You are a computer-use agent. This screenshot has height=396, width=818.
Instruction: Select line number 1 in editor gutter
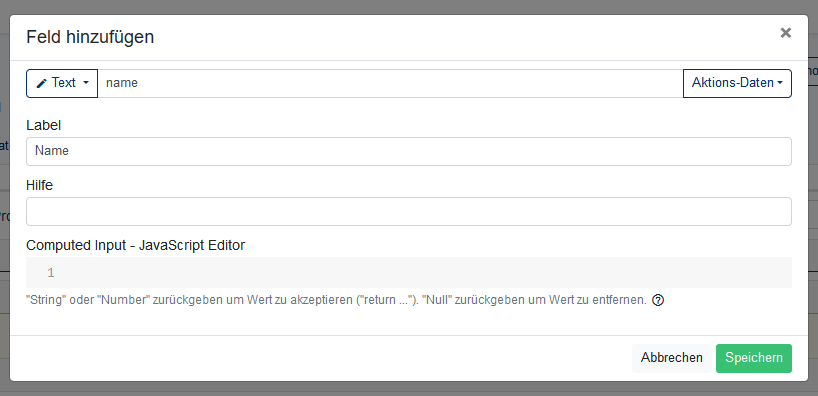click(51, 273)
